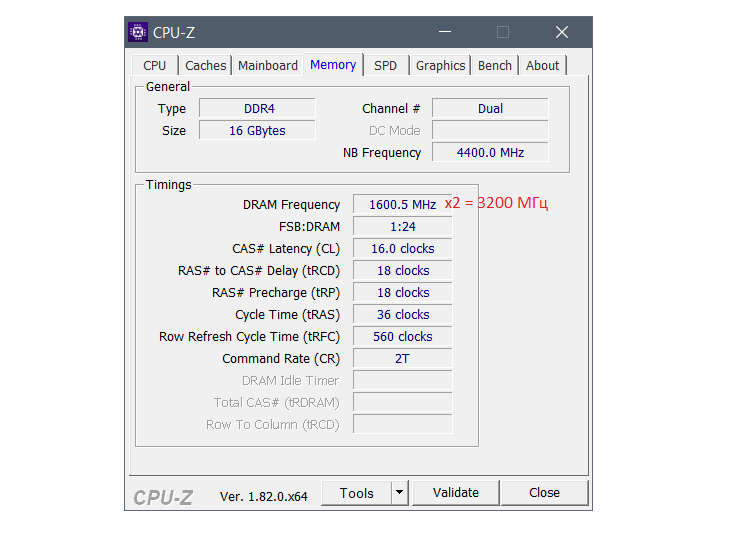The height and width of the screenshot is (536, 735).
Task: Select the 16 GBytes size value
Action: 257,130
